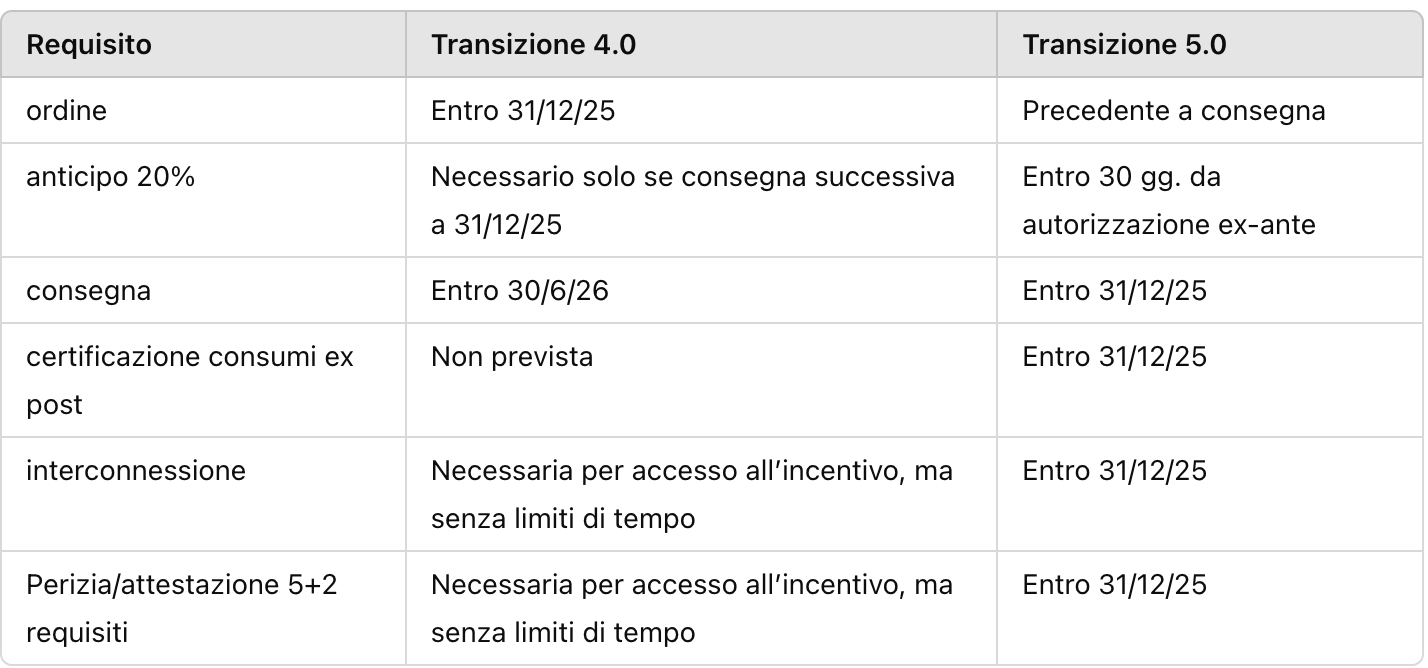
Task: Select Transizione 5.0 cell in consegna row
Action: pos(1114,291)
